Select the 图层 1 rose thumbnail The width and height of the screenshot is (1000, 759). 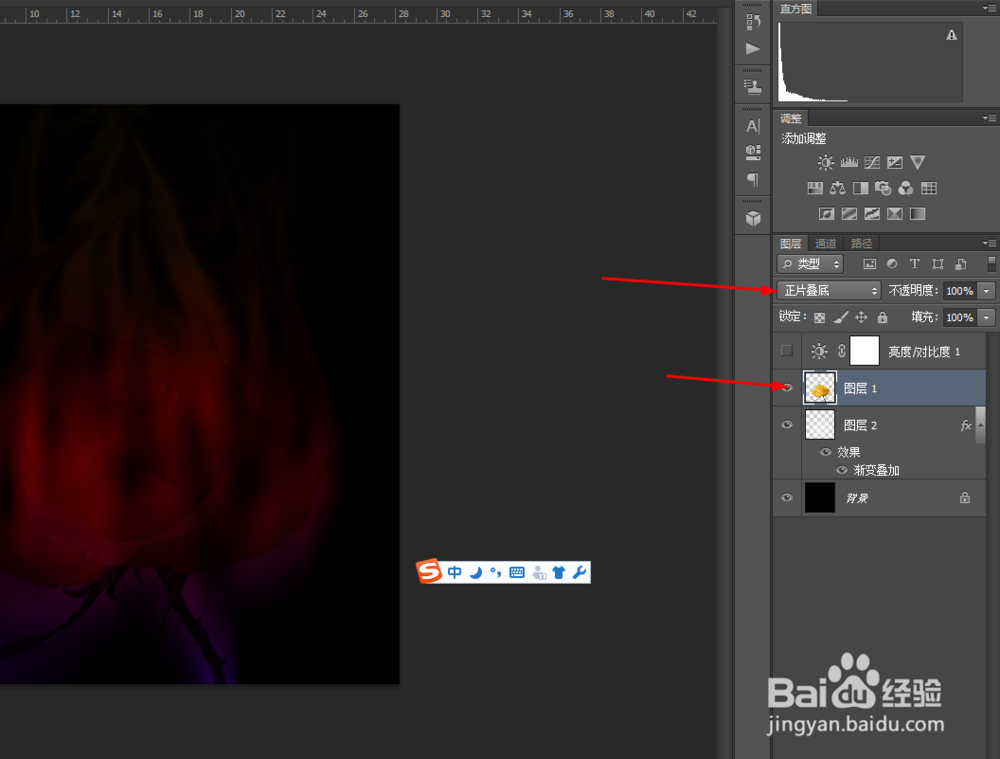[x=820, y=388]
